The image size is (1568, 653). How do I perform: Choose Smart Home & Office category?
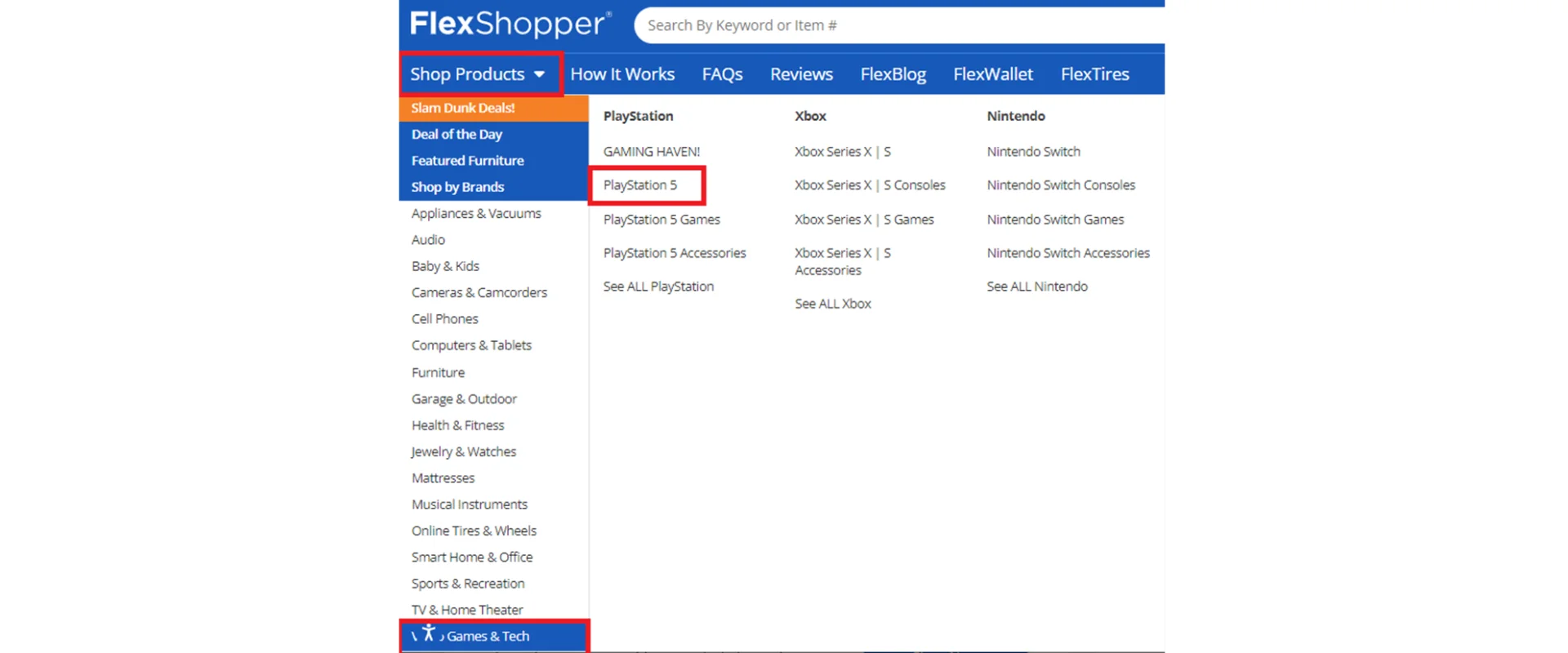(x=472, y=557)
